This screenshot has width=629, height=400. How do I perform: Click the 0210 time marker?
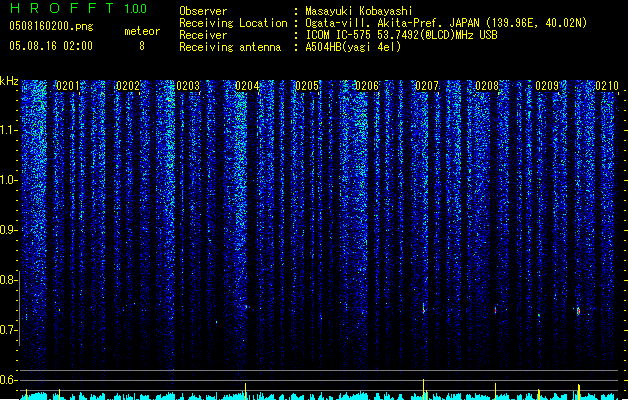coord(607,86)
